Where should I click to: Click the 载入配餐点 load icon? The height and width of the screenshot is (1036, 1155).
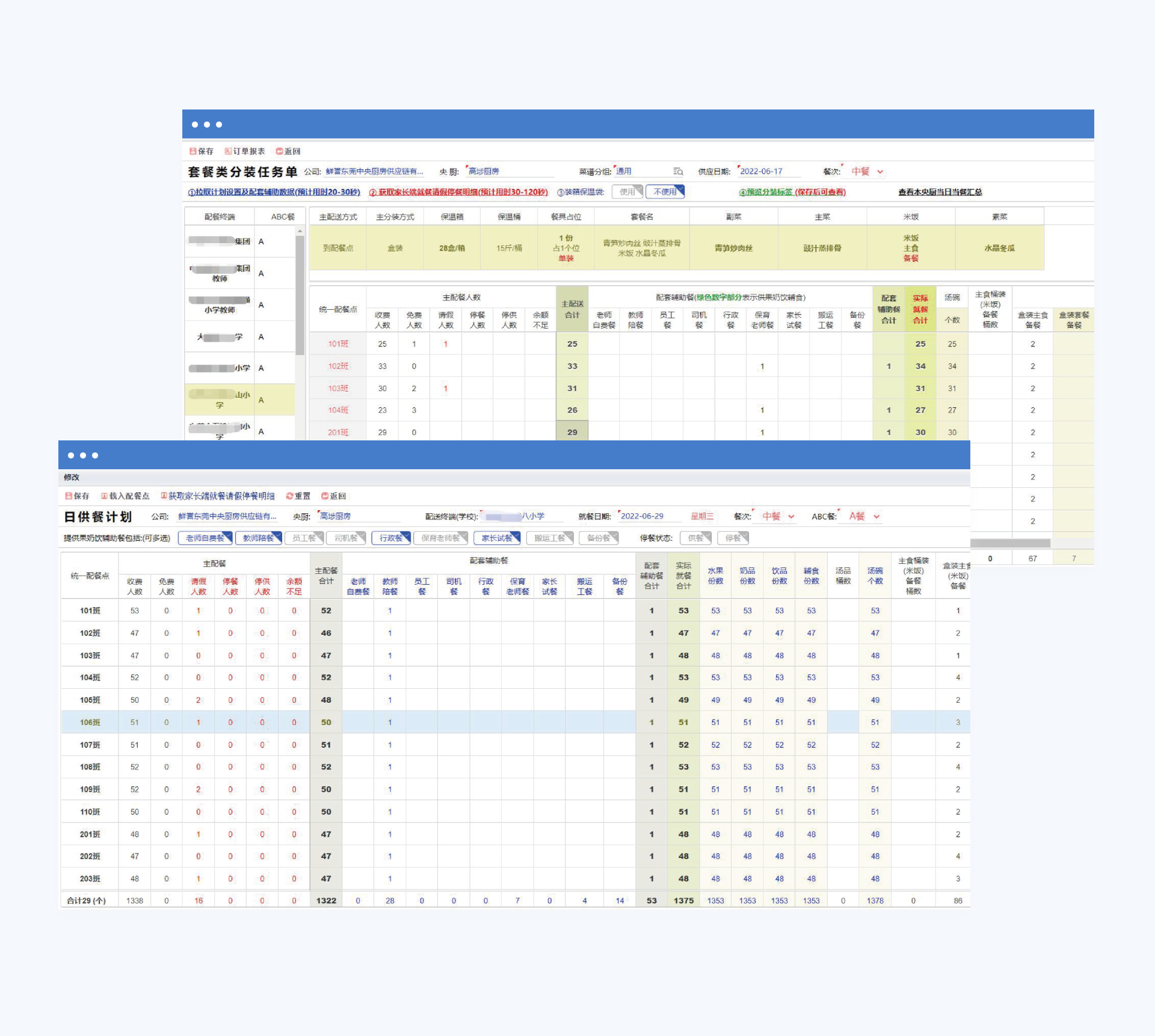[x=104, y=496]
